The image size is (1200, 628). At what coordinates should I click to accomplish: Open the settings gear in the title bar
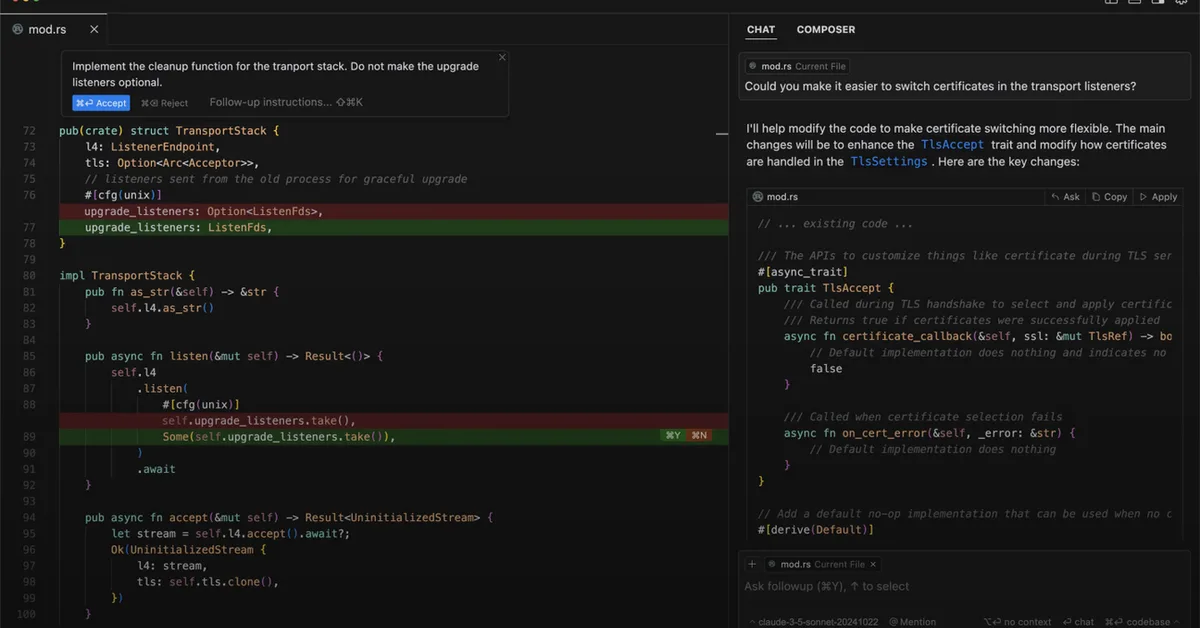pyautogui.click(x=1180, y=4)
